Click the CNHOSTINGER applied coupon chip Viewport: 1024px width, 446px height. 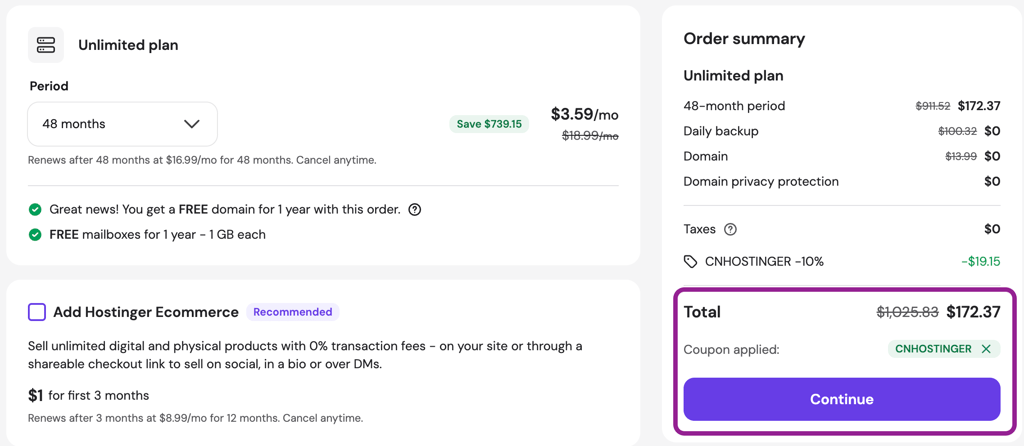[944, 349]
